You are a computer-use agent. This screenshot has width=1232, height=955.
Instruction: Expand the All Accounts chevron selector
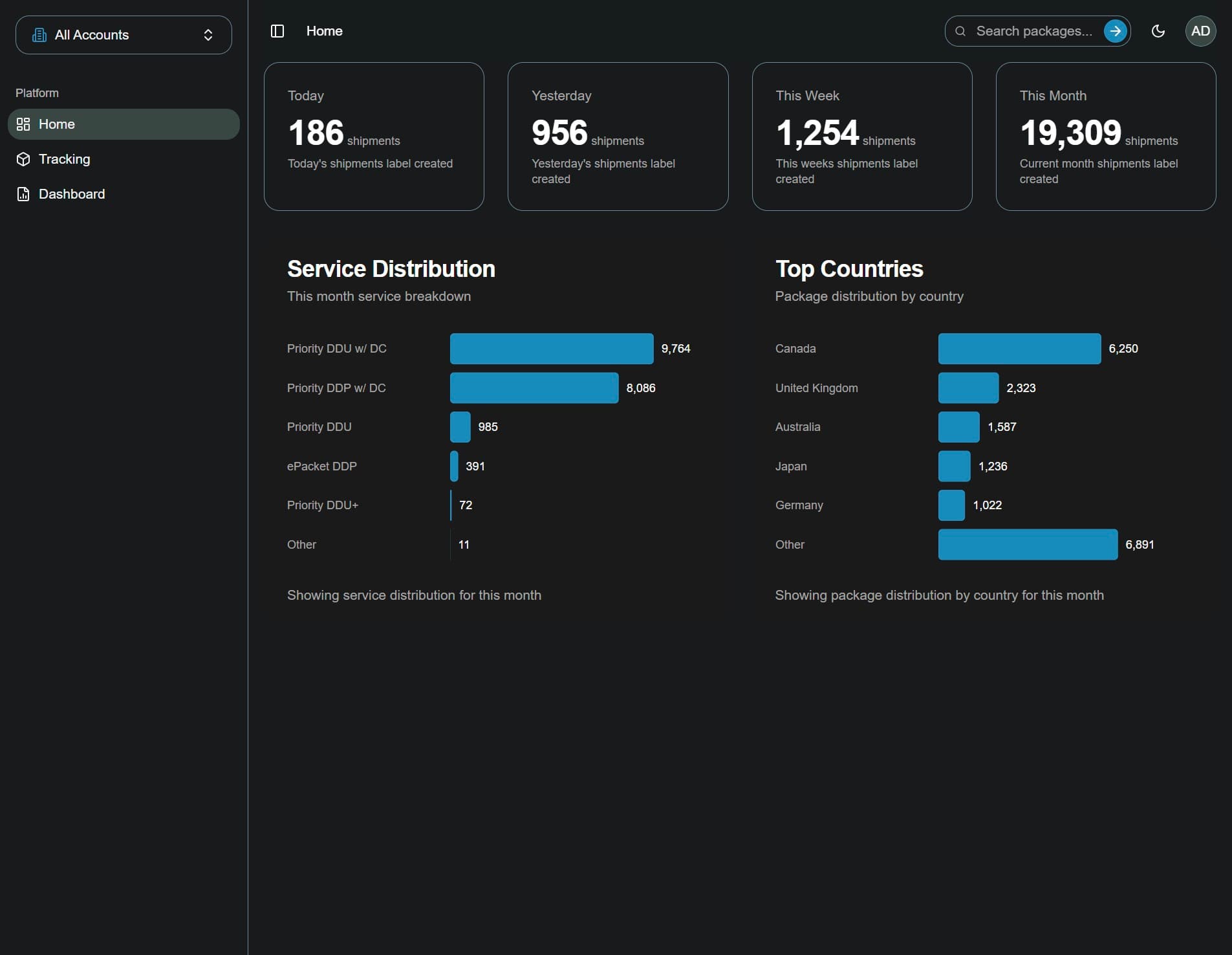(208, 35)
